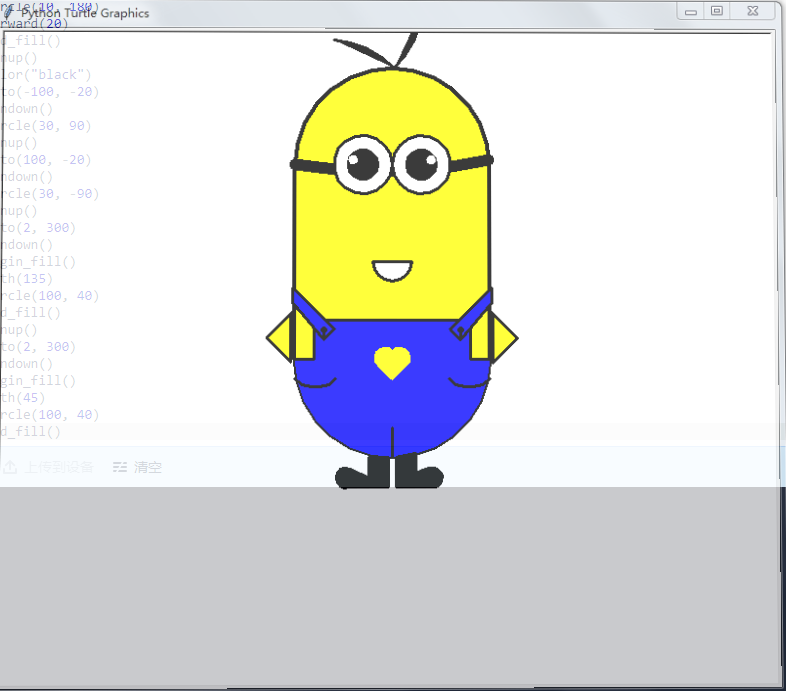Click the upload arrow icon beside 上传到设备
The width and height of the screenshot is (786, 691).
[x=10, y=467]
